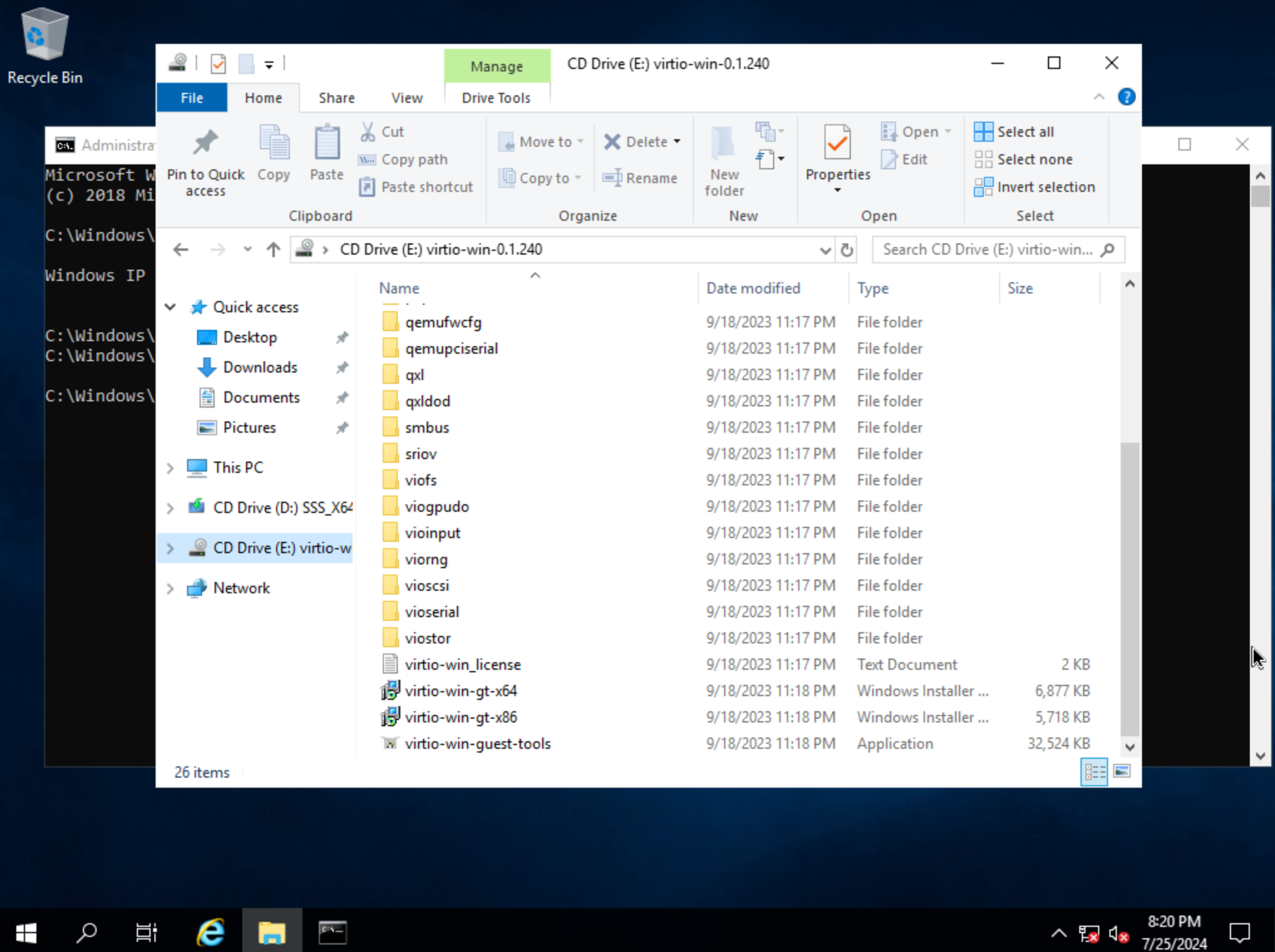Screen dimensions: 1275x952
Task: Switch to large icons view at bottom right
Action: pyautogui.click(x=1122, y=772)
